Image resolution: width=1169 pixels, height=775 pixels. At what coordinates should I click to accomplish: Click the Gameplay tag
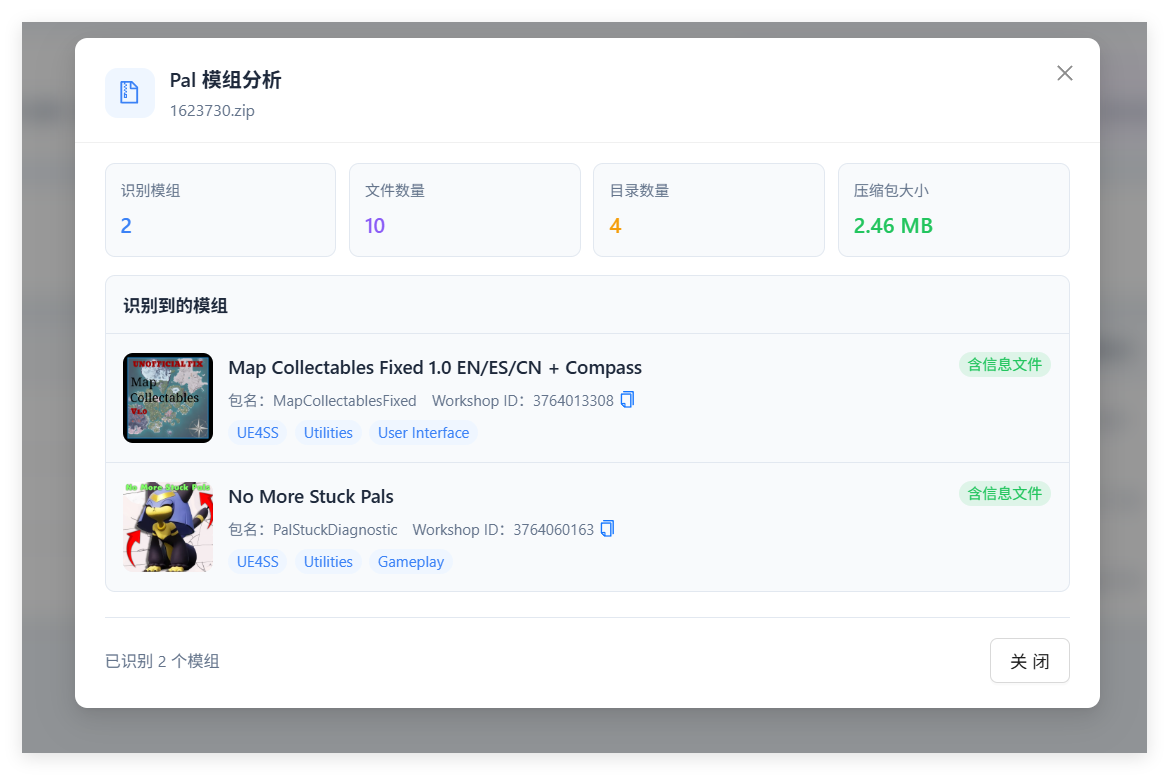click(x=411, y=562)
